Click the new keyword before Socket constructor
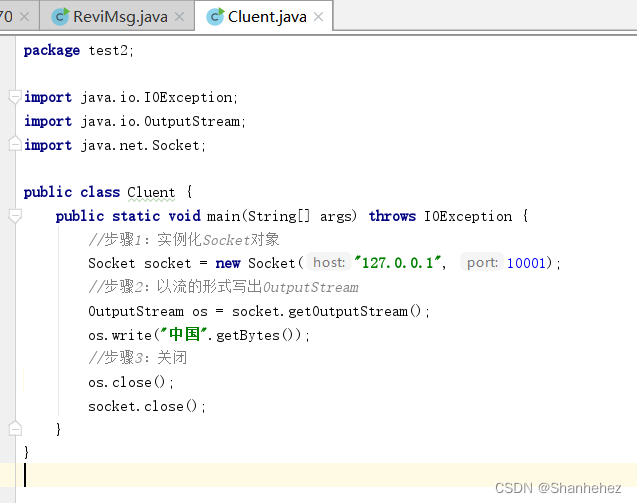637x503 pixels. coord(228,263)
